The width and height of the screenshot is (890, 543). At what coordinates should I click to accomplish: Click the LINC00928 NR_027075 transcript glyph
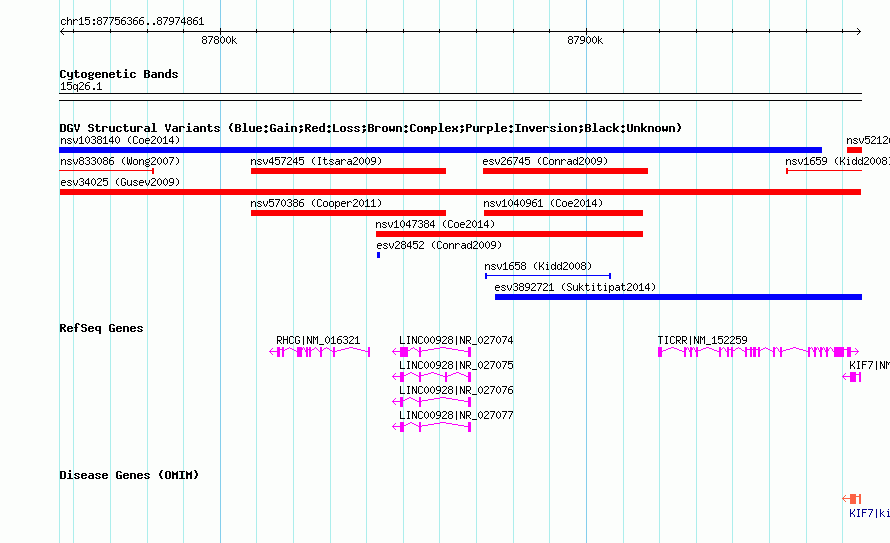[432, 377]
